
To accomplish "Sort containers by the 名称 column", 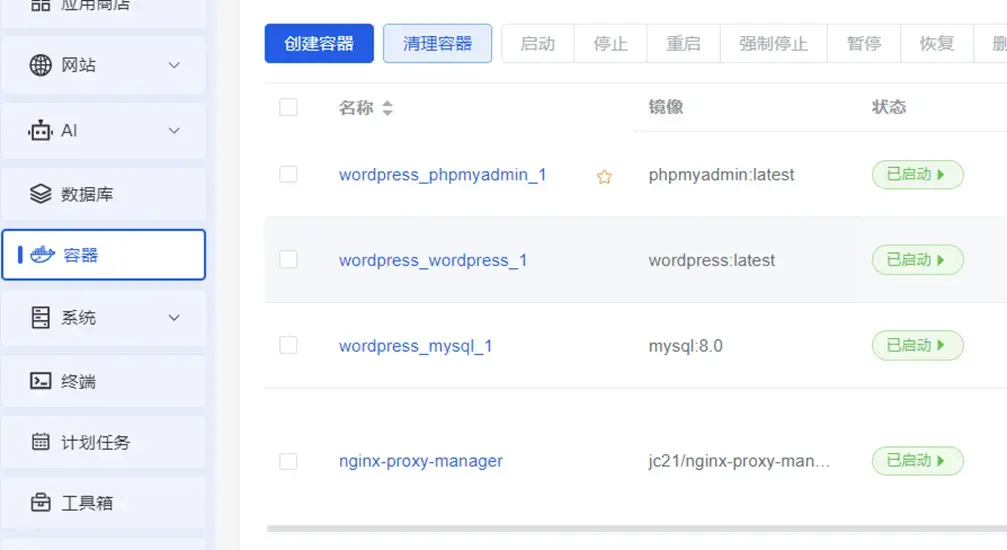I will pyautogui.click(x=387, y=108).
